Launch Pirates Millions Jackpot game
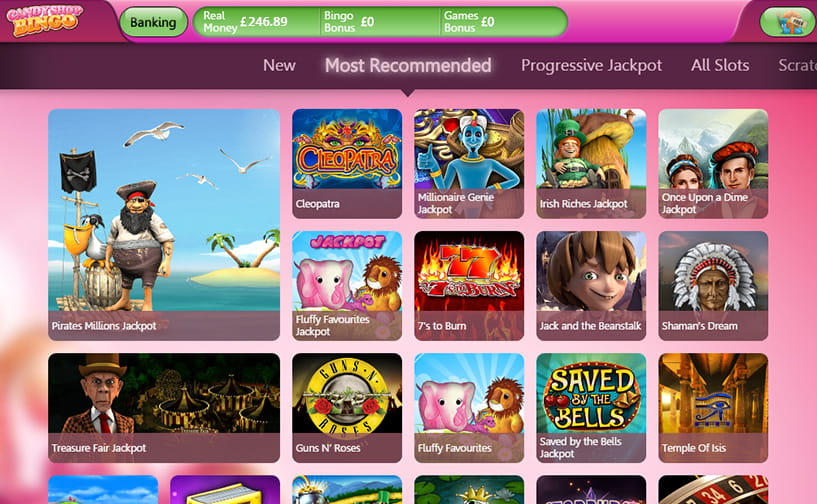 pos(164,225)
